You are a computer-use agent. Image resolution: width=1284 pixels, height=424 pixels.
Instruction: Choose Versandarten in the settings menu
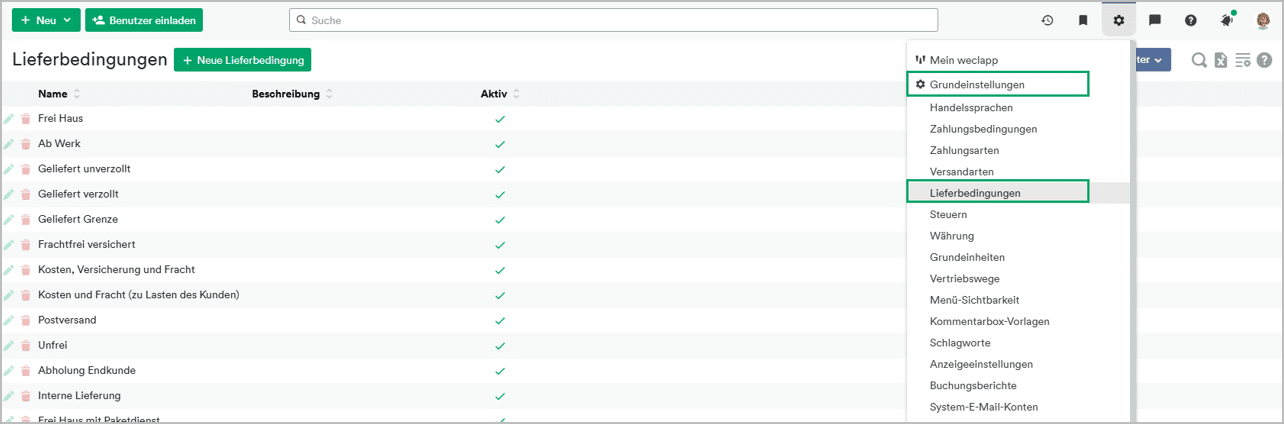(x=961, y=172)
